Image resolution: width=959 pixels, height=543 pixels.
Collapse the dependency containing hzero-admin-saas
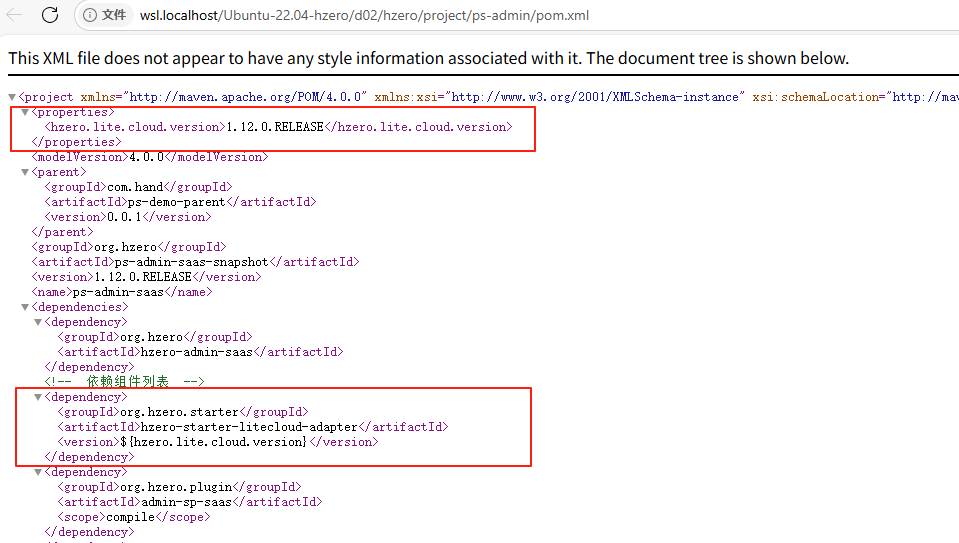38,322
